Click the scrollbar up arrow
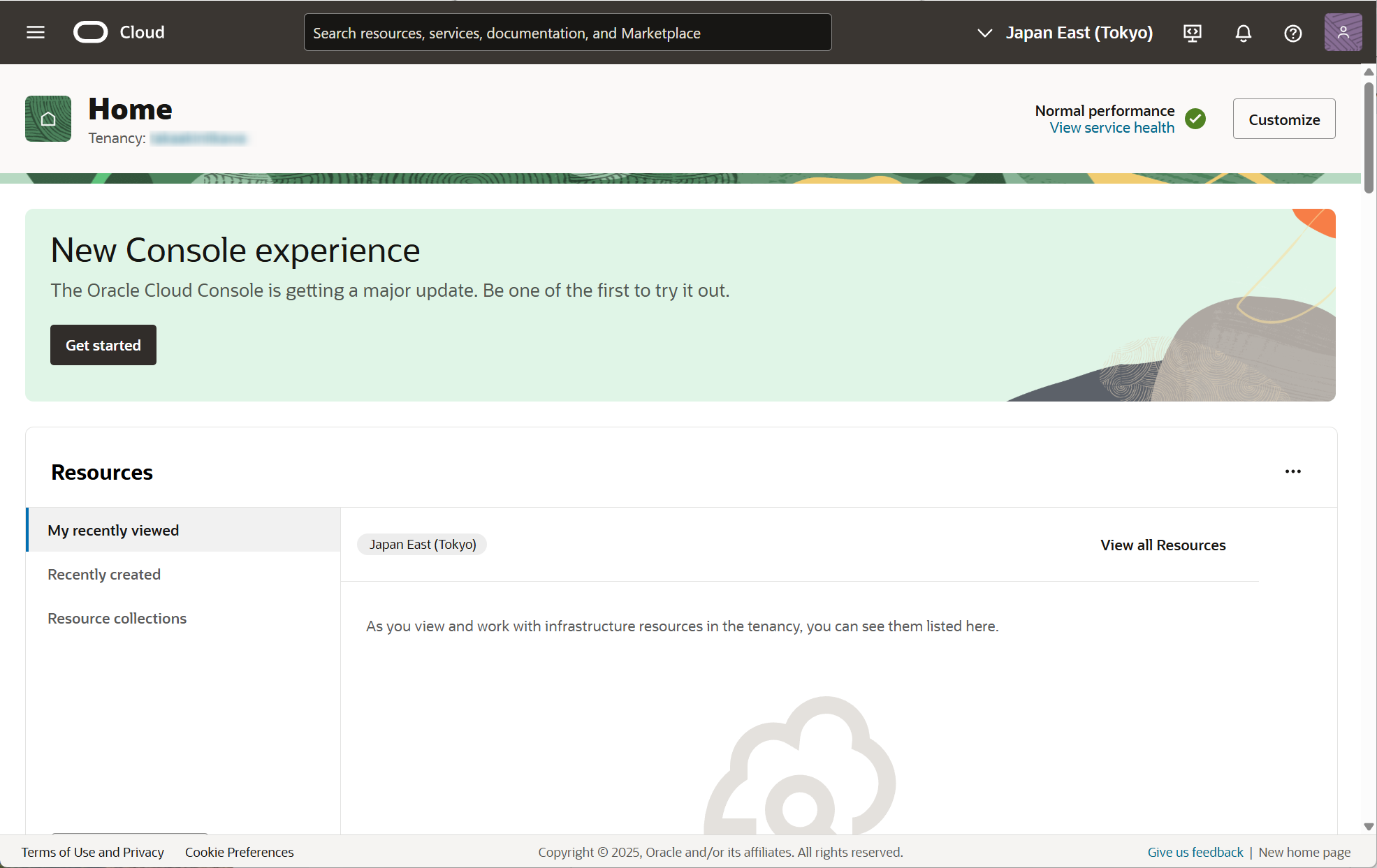The width and height of the screenshot is (1377, 868). [1369, 72]
